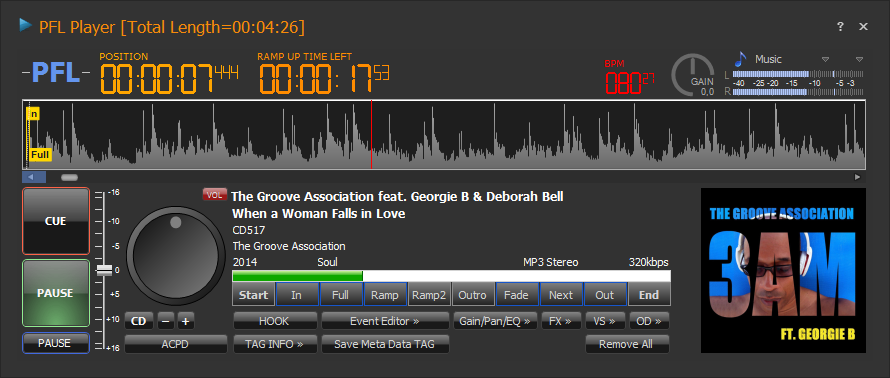Image resolution: width=890 pixels, height=378 pixels.
Task: Click the Remove All button
Action: pos(627,344)
